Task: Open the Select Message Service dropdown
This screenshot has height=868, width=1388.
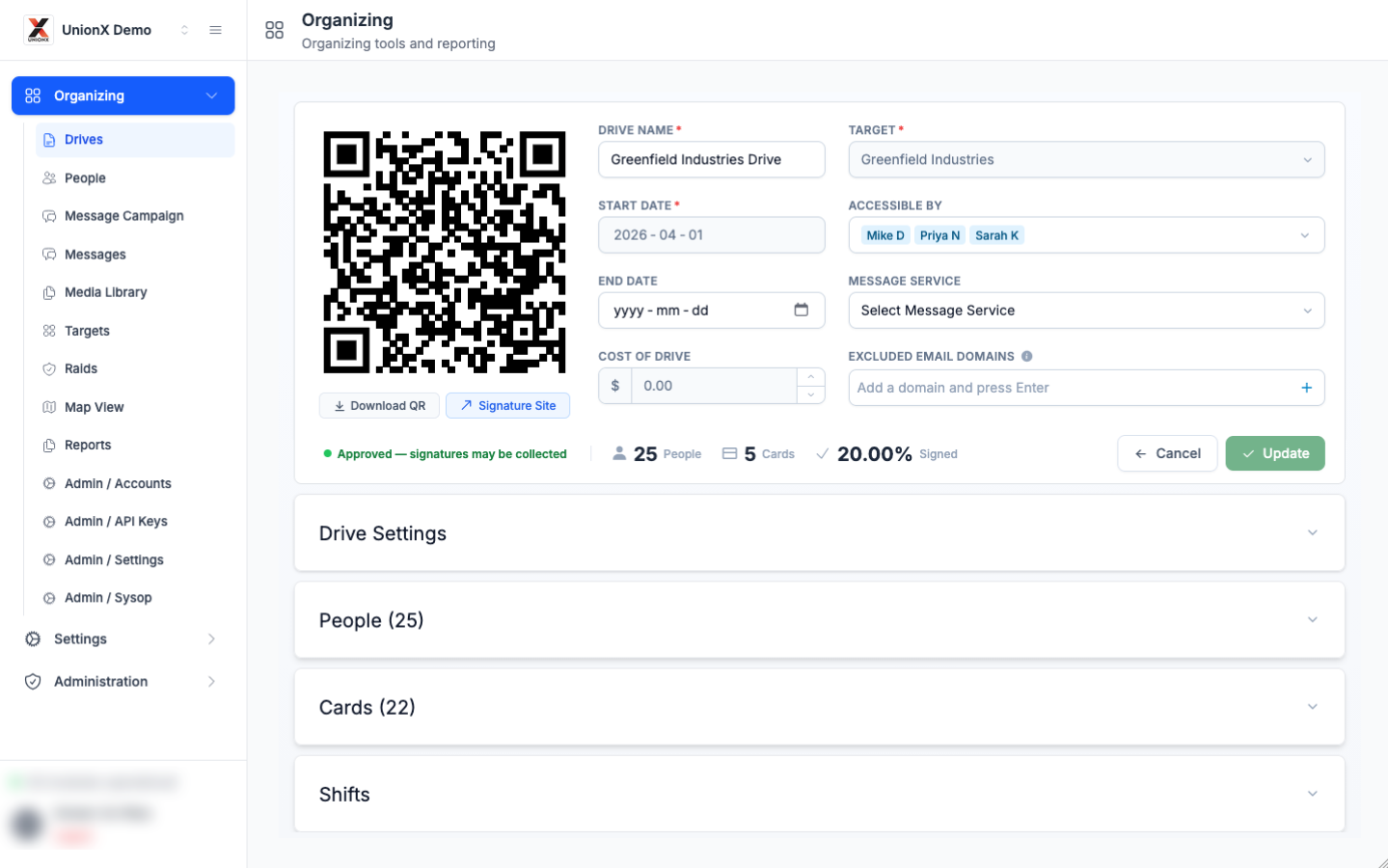Action: tap(1086, 311)
